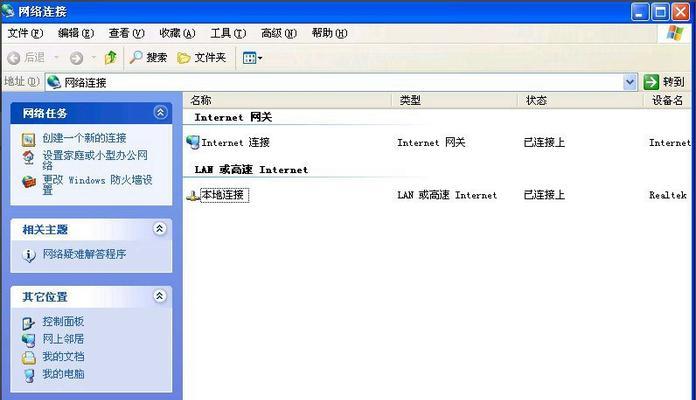
Task: Open the 查看(V) menu
Action: [x=127, y=33]
